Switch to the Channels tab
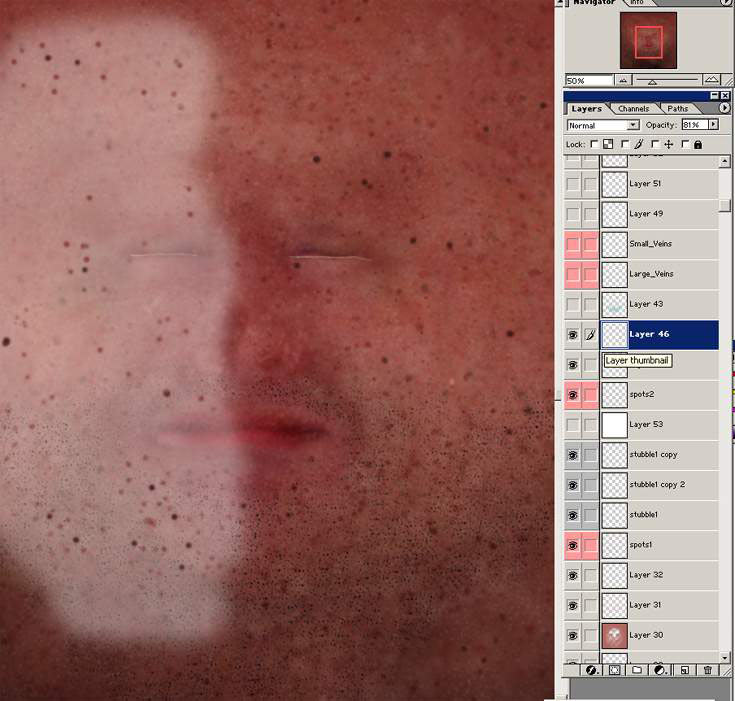This screenshot has width=735, height=701. pyautogui.click(x=633, y=108)
